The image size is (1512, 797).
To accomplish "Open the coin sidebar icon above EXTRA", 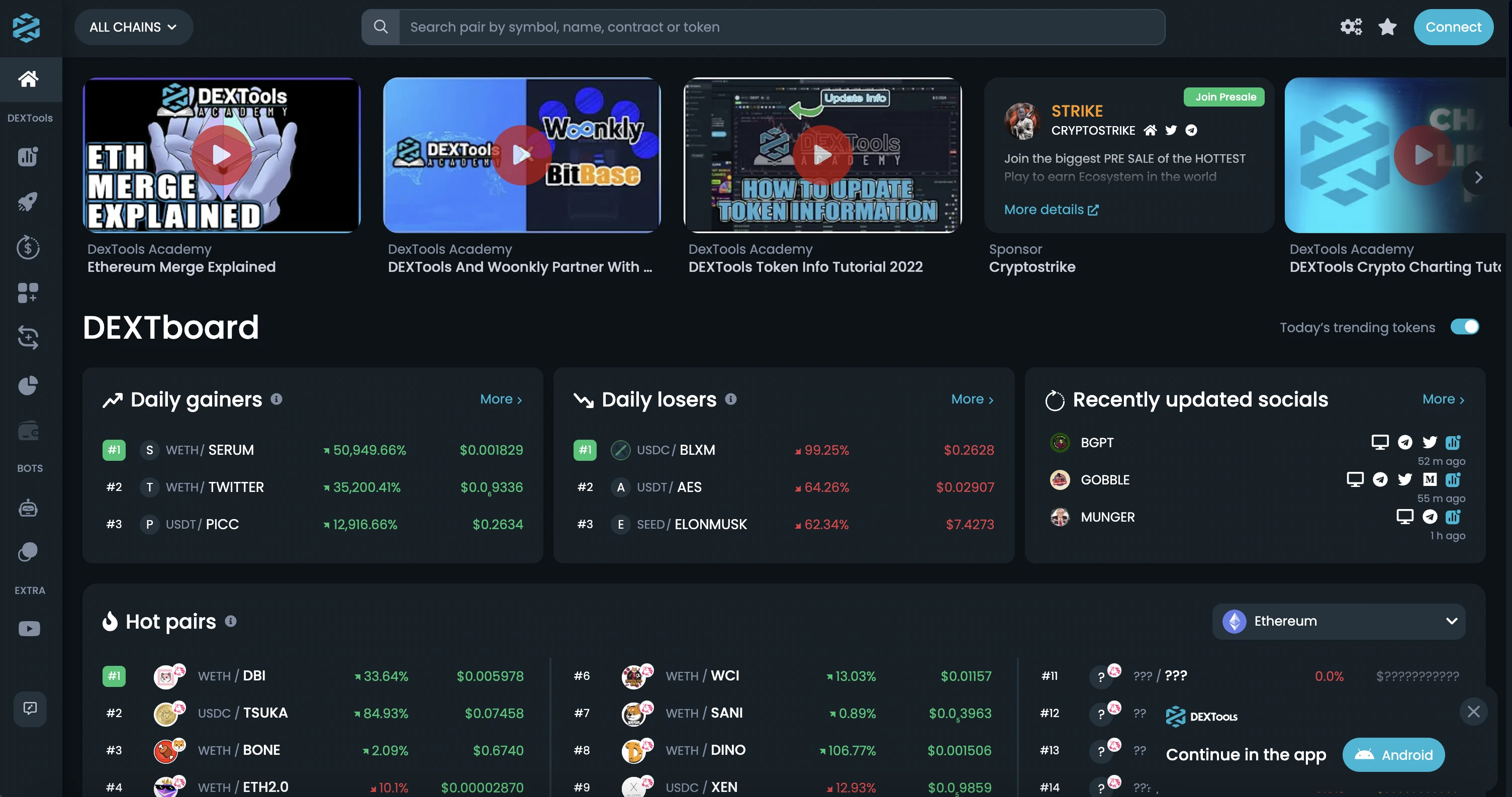I will (28, 552).
